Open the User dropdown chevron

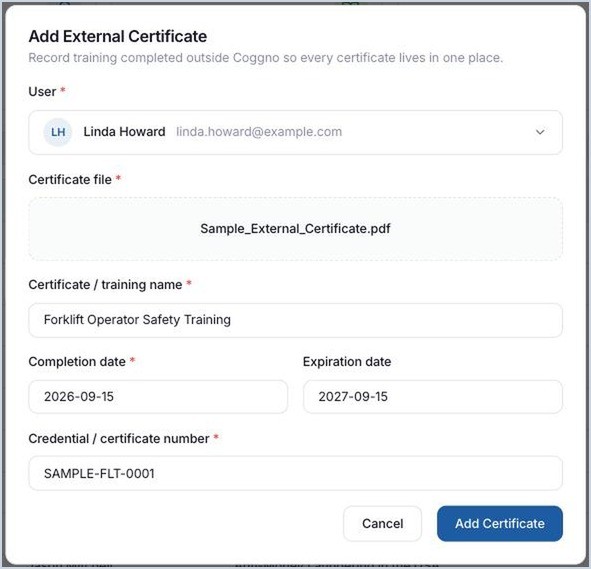coord(540,132)
